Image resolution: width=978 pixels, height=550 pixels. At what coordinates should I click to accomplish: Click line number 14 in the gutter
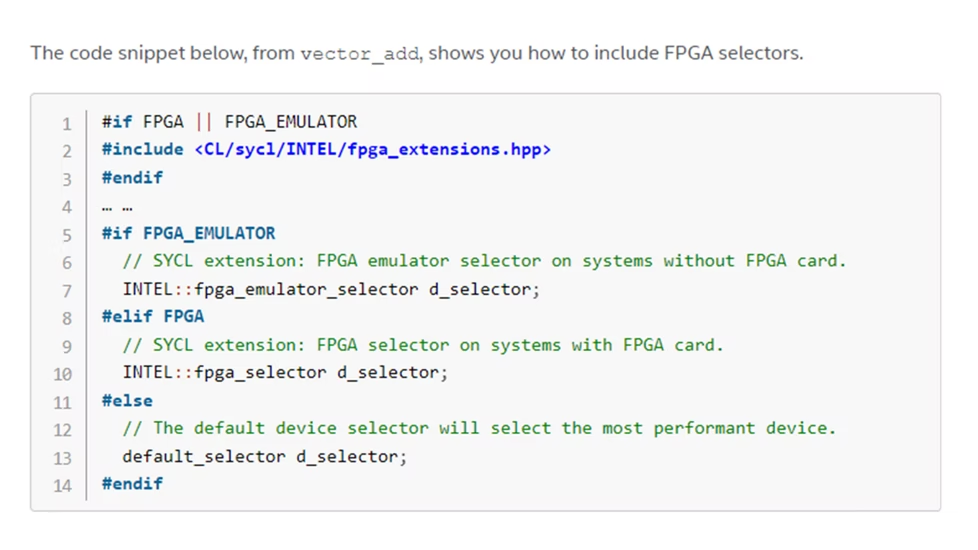click(x=62, y=486)
